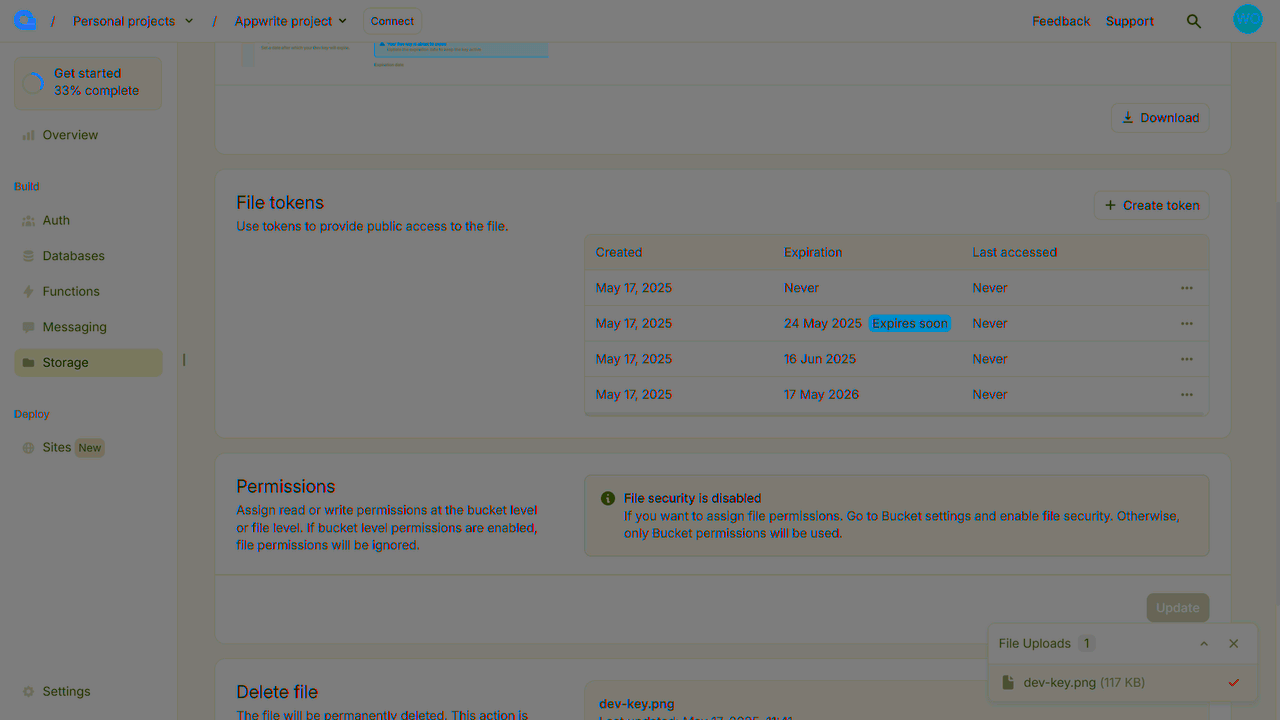Click the Connect button

click(x=392, y=21)
